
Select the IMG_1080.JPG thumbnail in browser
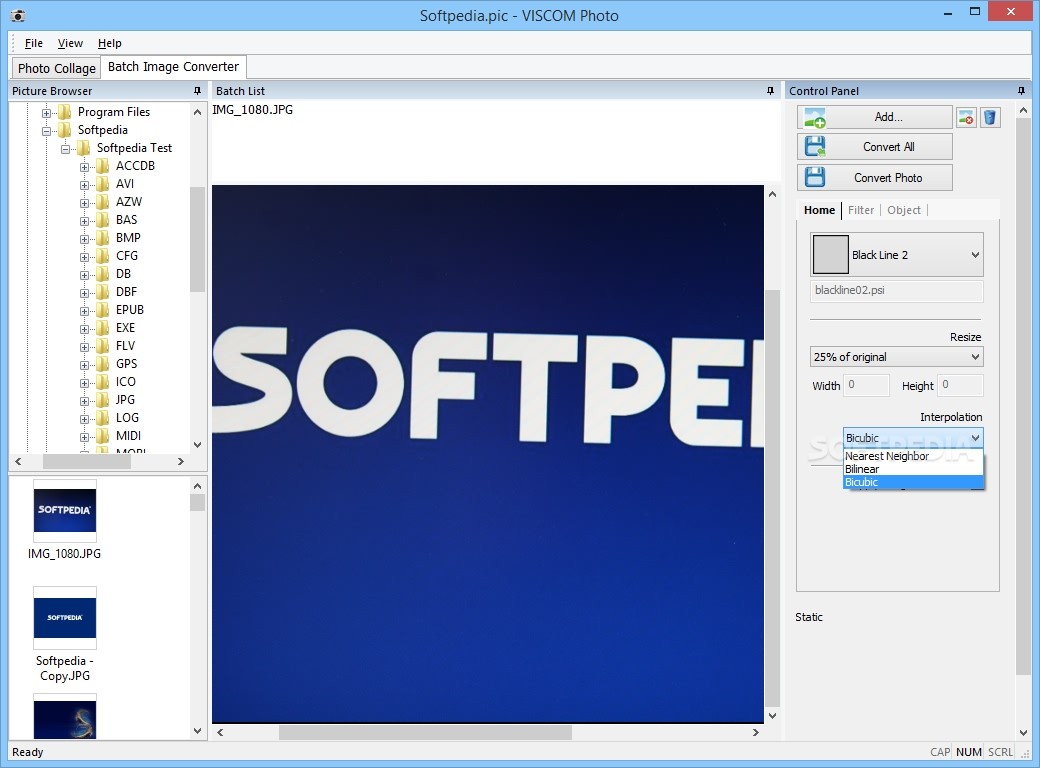(65, 511)
